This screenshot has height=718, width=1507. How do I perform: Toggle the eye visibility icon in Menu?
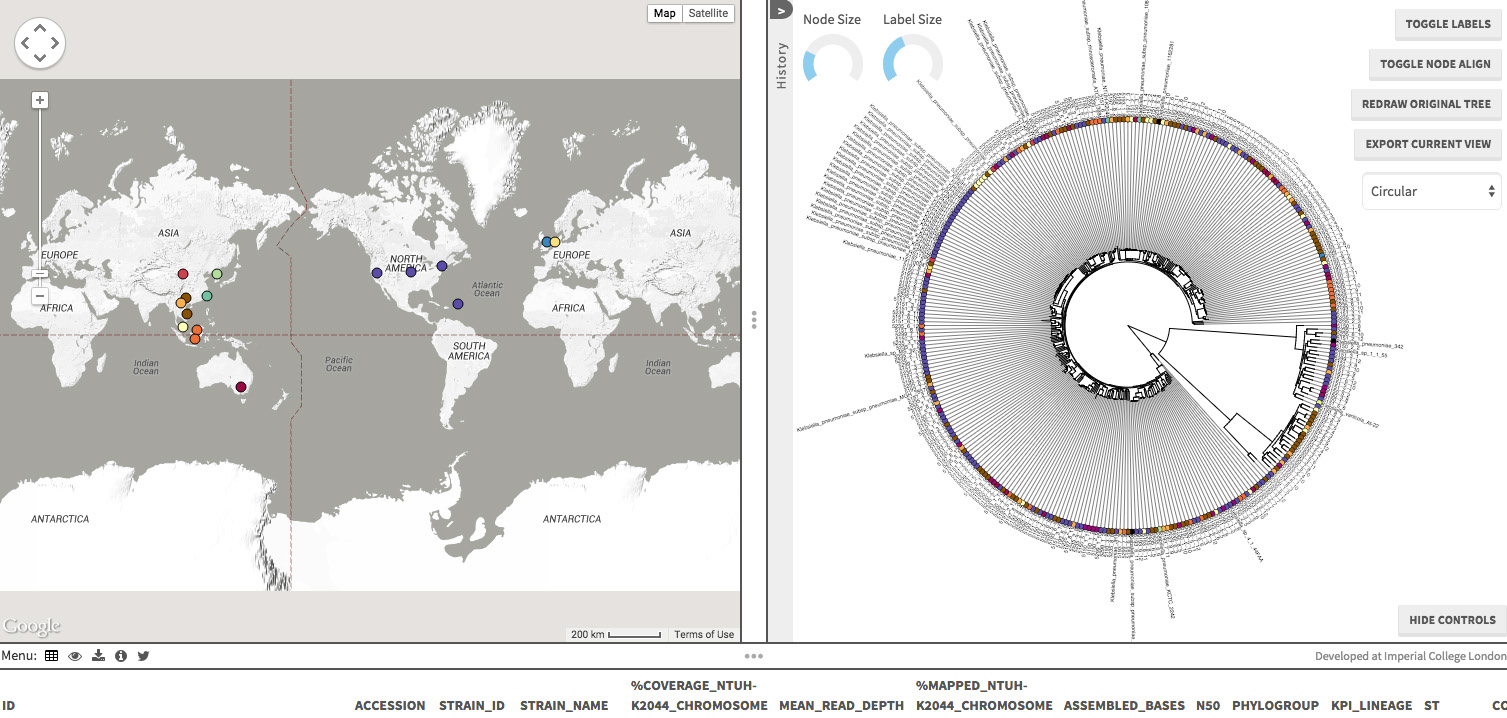click(x=75, y=656)
